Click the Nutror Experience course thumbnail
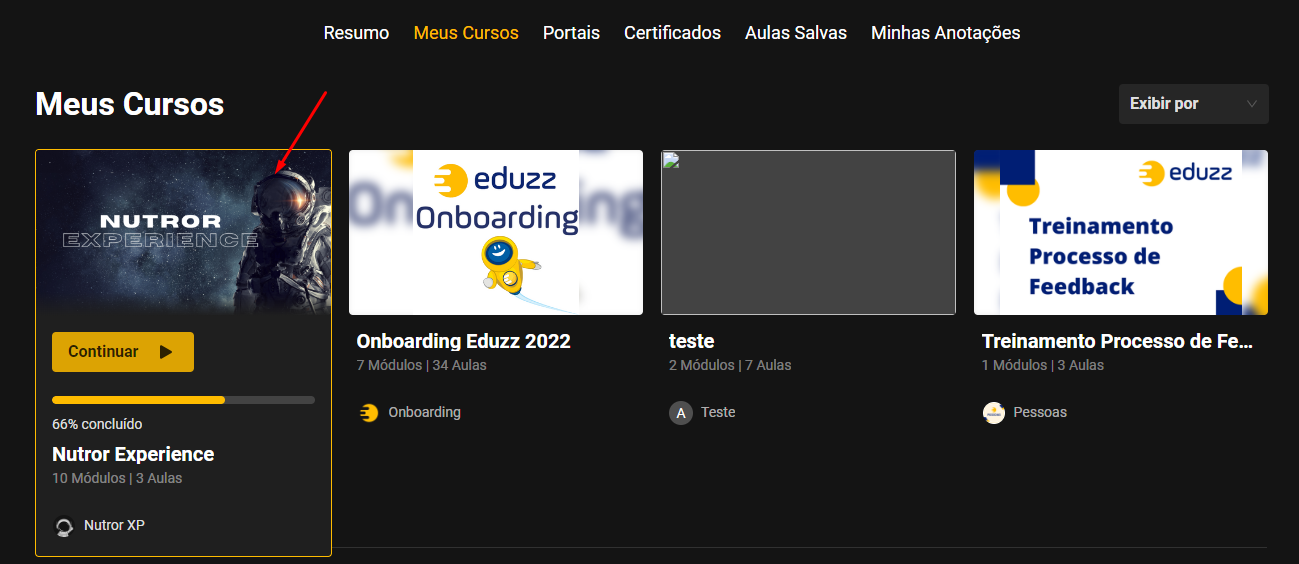This screenshot has height=564, width=1299. tap(183, 233)
